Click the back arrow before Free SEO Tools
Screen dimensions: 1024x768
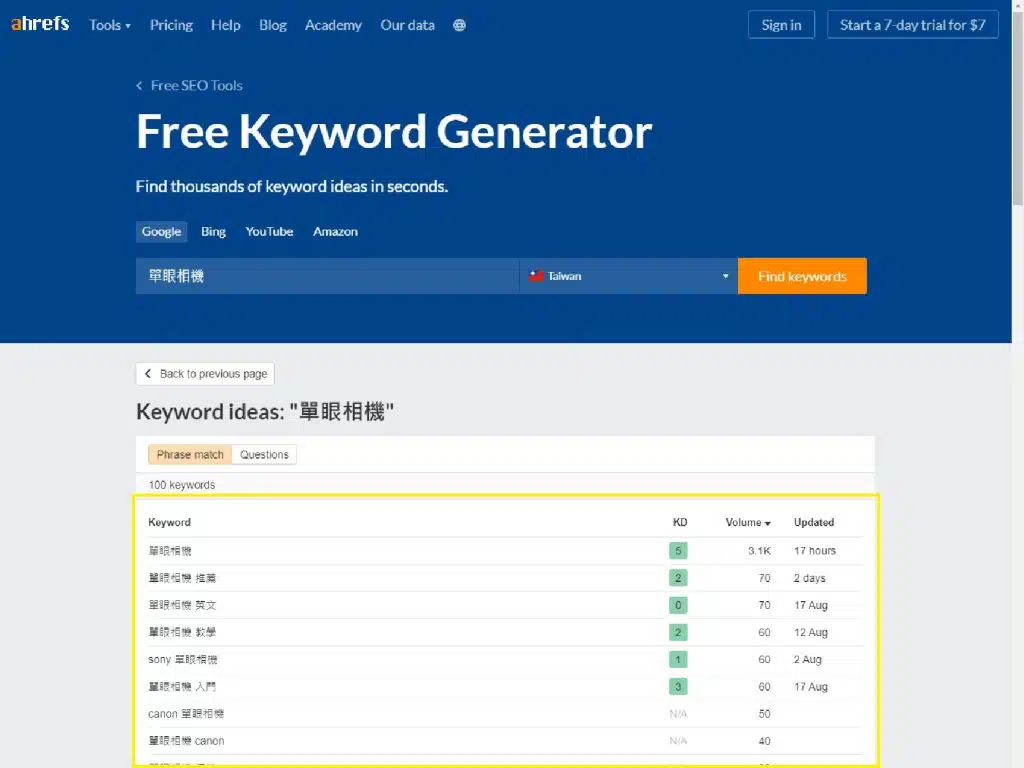[x=140, y=86]
